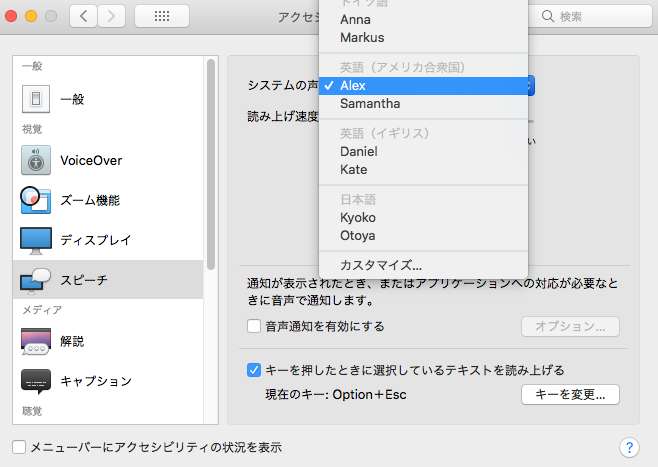This screenshot has height=467, width=658.
Task: Select the checked Alex voice
Action: tap(423, 86)
